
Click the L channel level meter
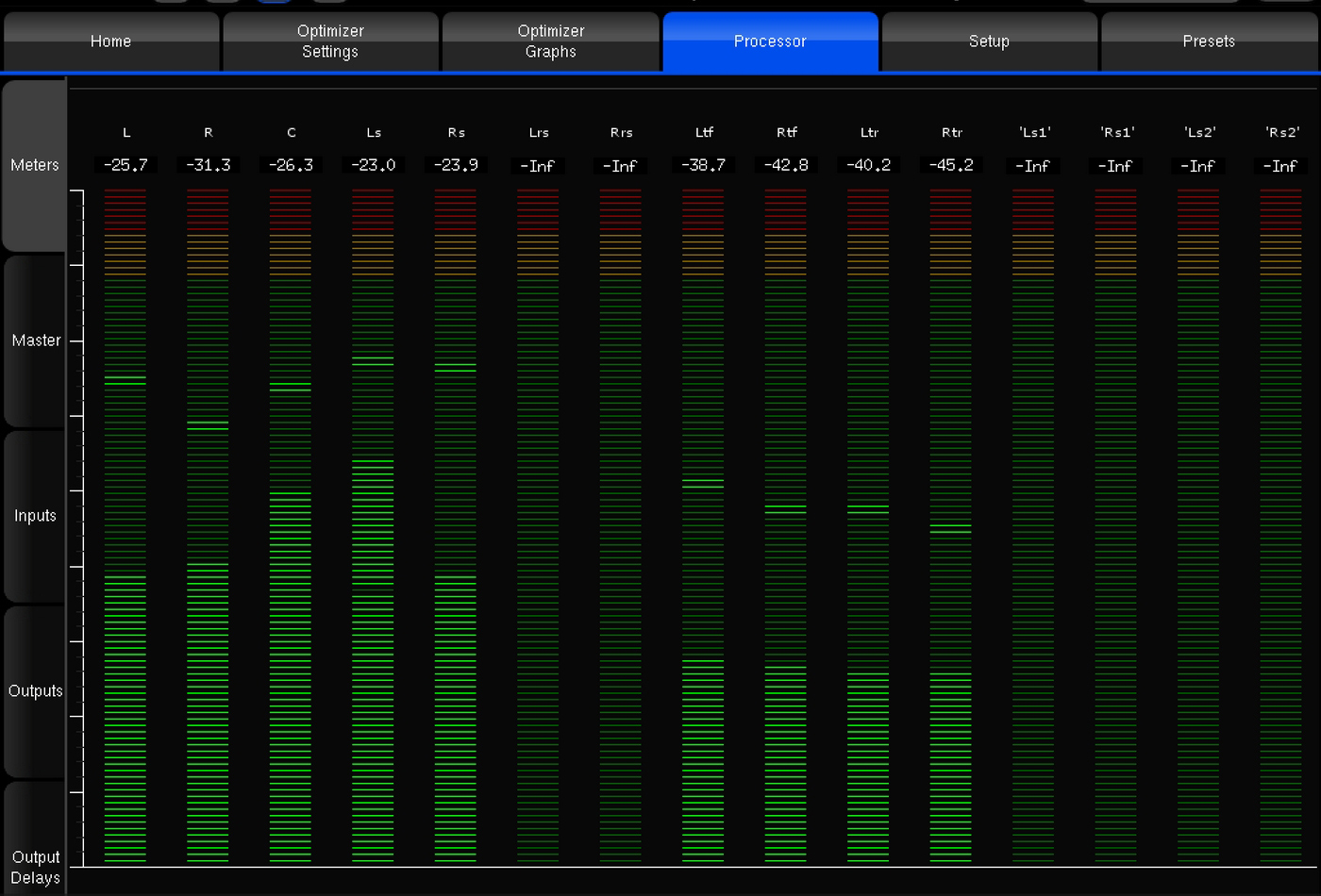[x=125, y=526]
